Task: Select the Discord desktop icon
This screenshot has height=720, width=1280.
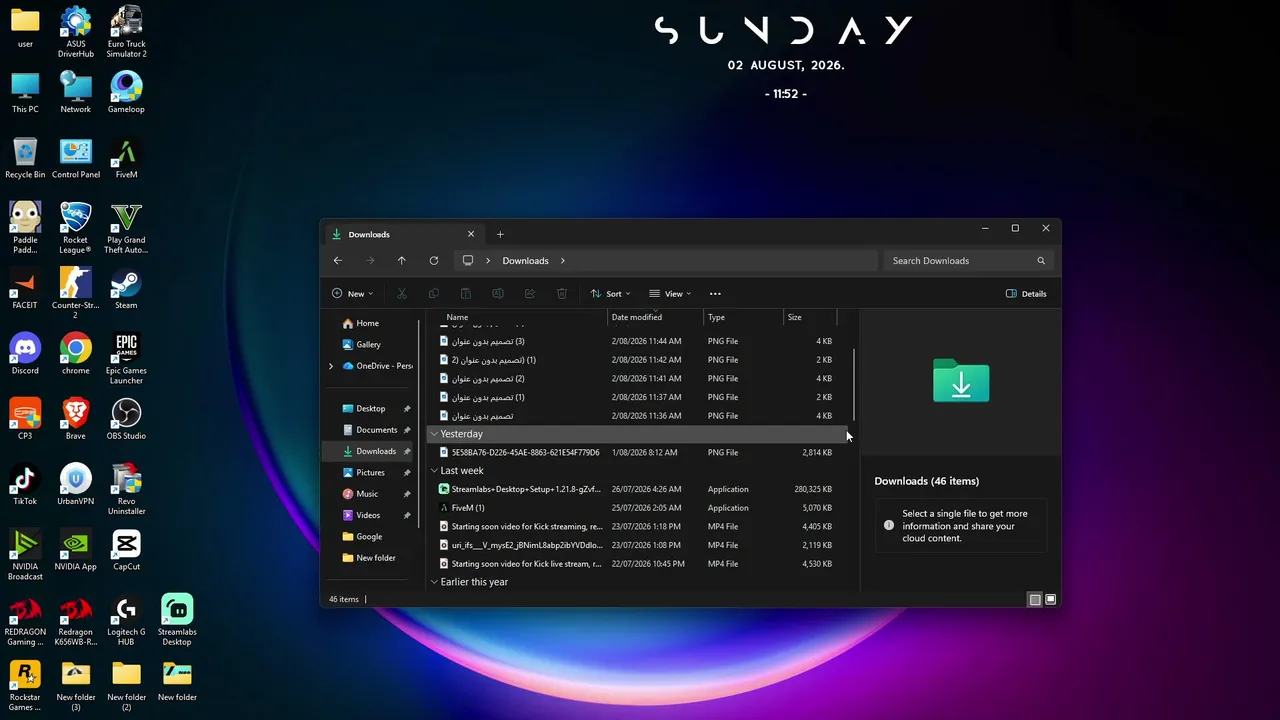Action: point(25,354)
